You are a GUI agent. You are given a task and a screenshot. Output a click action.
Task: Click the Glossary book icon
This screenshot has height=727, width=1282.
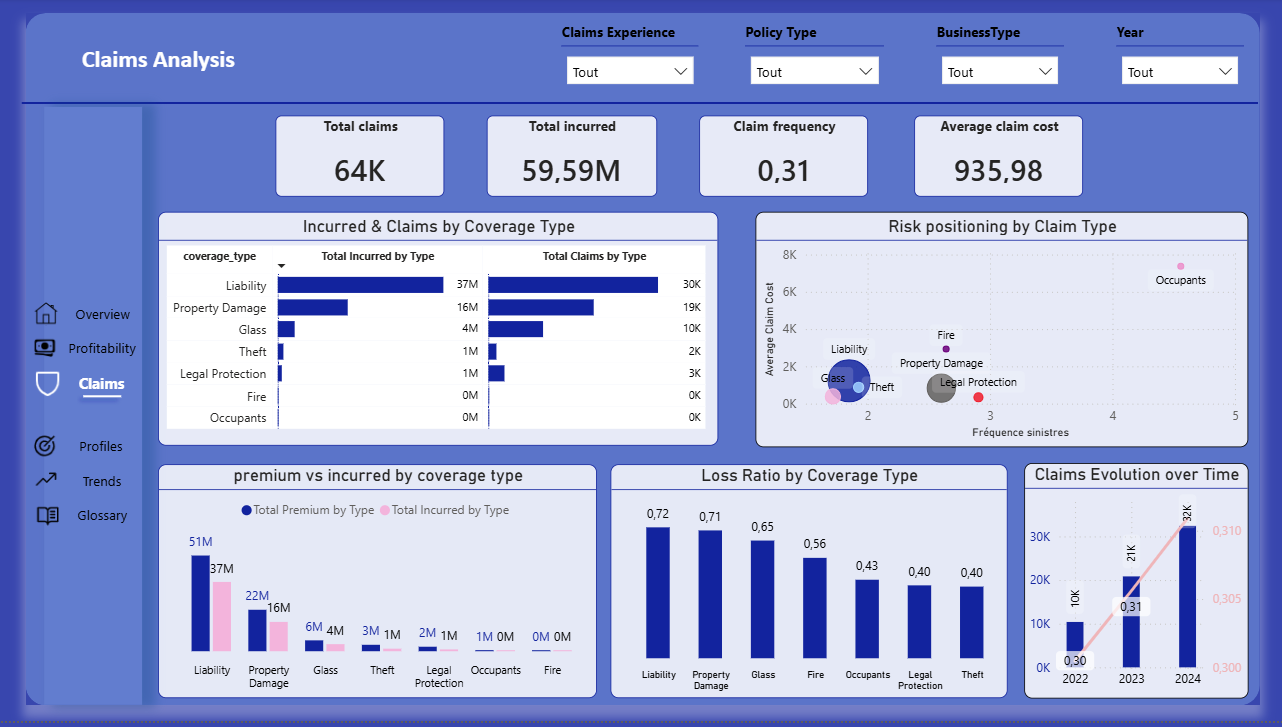[46, 516]
